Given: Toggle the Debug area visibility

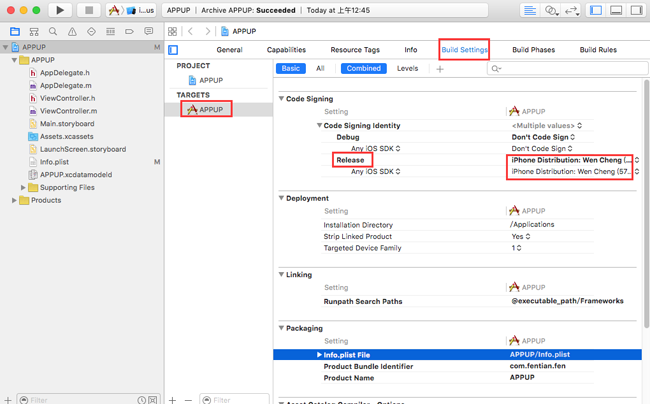Looking at the screenshot, I should [x=616, y=10].
